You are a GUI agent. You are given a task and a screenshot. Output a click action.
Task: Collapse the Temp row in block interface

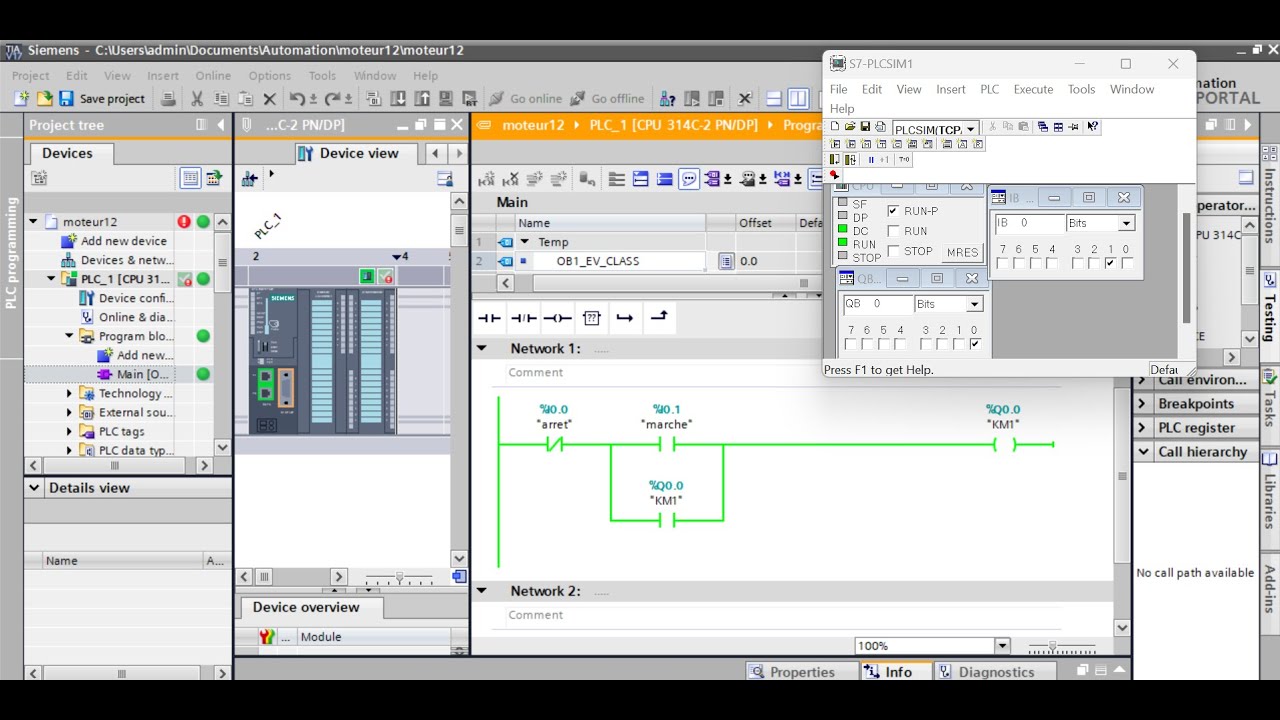coord(524,242)
